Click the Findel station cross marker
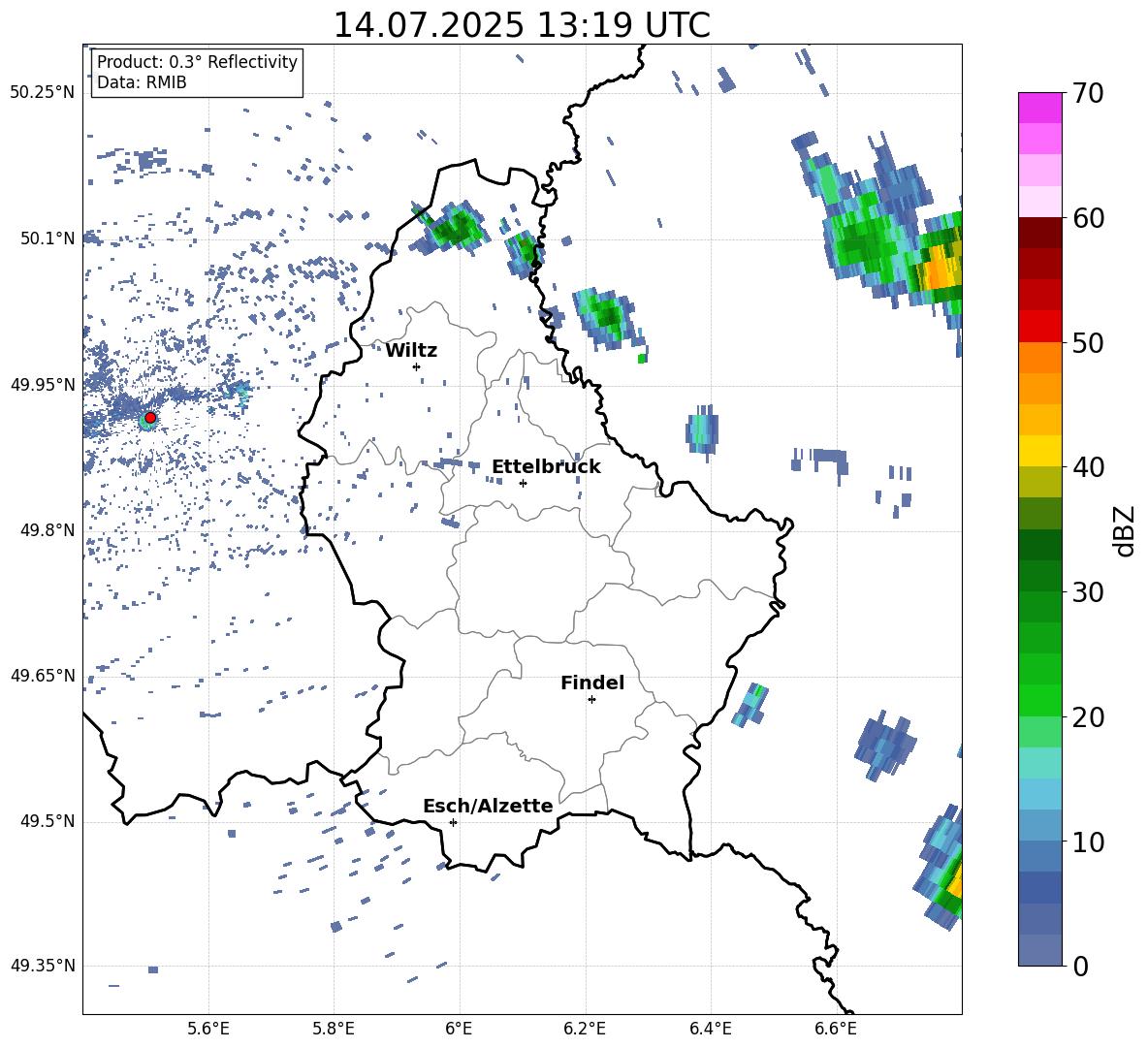The image size is (1148, 1048). coord(591,700)
